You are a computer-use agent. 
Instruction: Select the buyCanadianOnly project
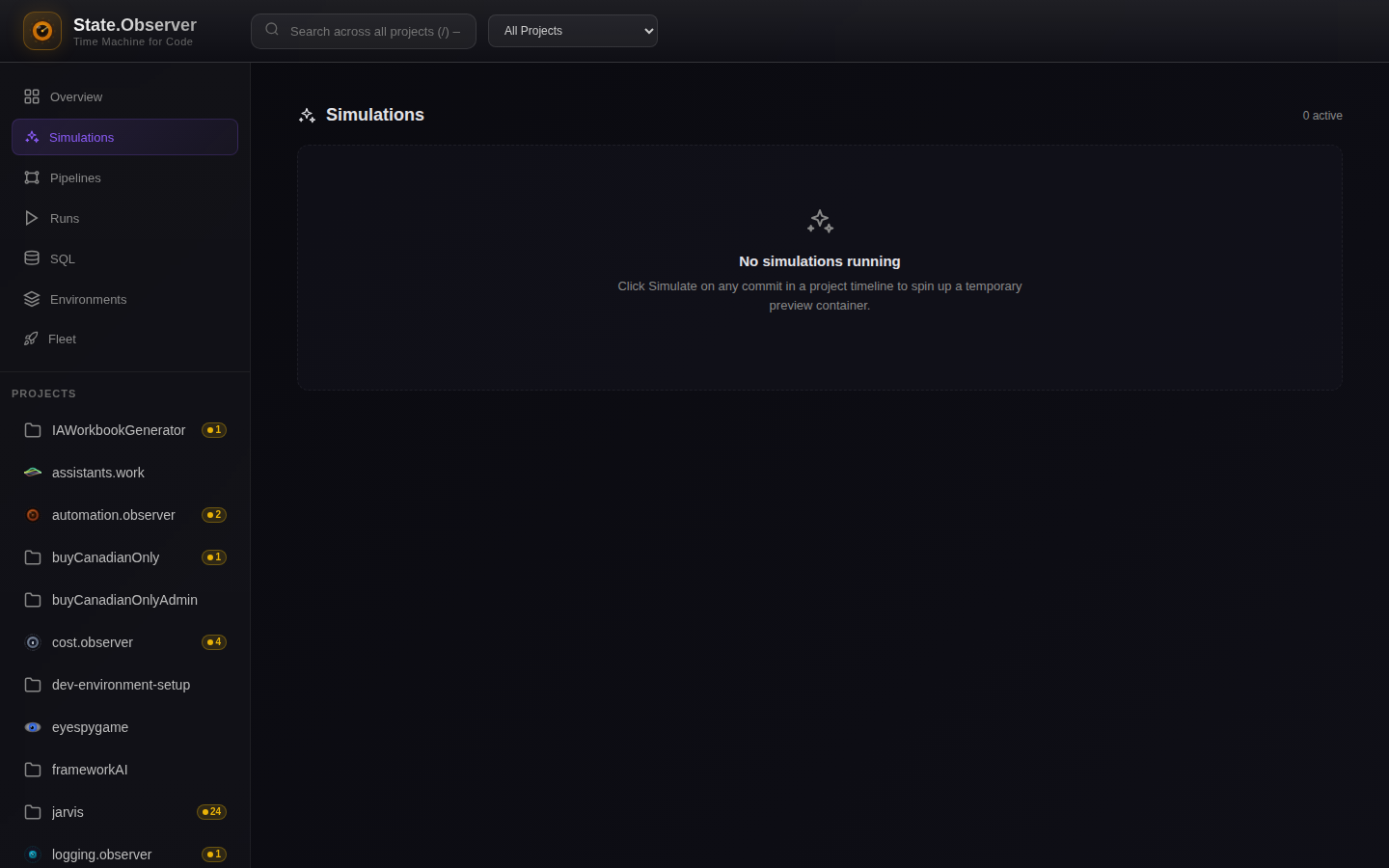(124, 557)
